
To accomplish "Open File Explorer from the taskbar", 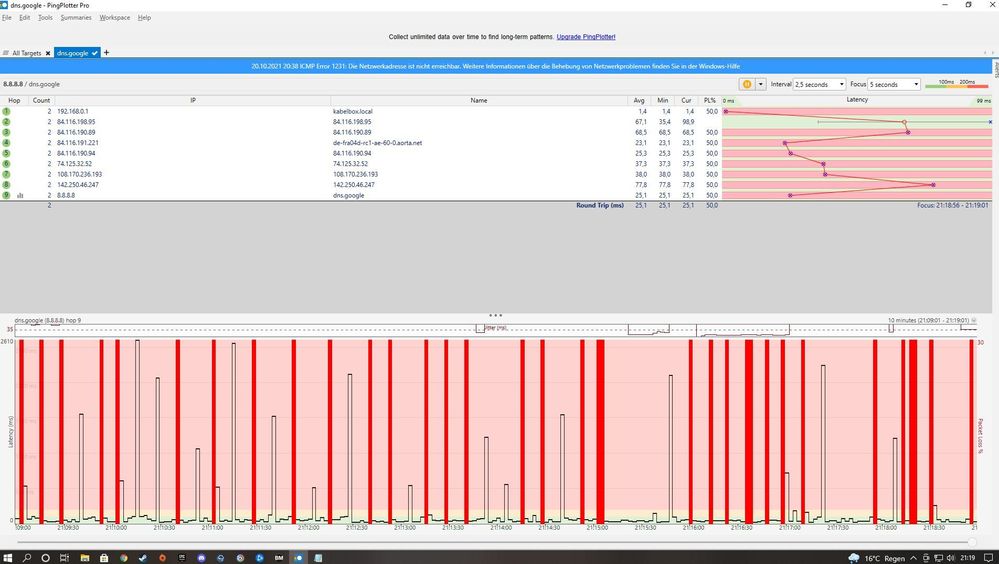I will tap(84, 558).
